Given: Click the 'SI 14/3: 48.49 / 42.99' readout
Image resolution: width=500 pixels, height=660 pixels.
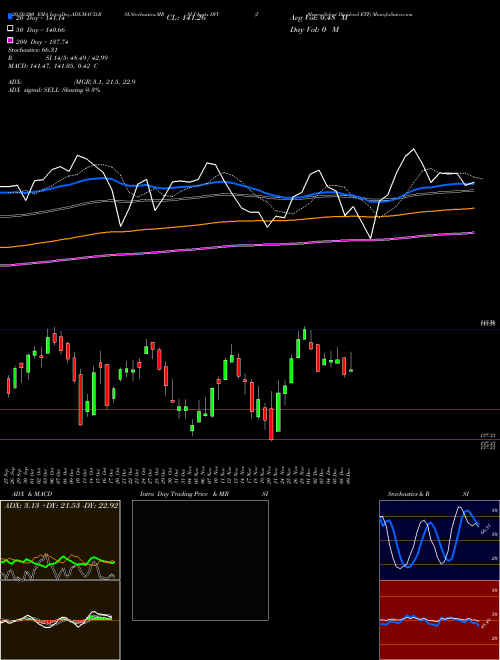Looking at the screenshot, I should [77, 58].
